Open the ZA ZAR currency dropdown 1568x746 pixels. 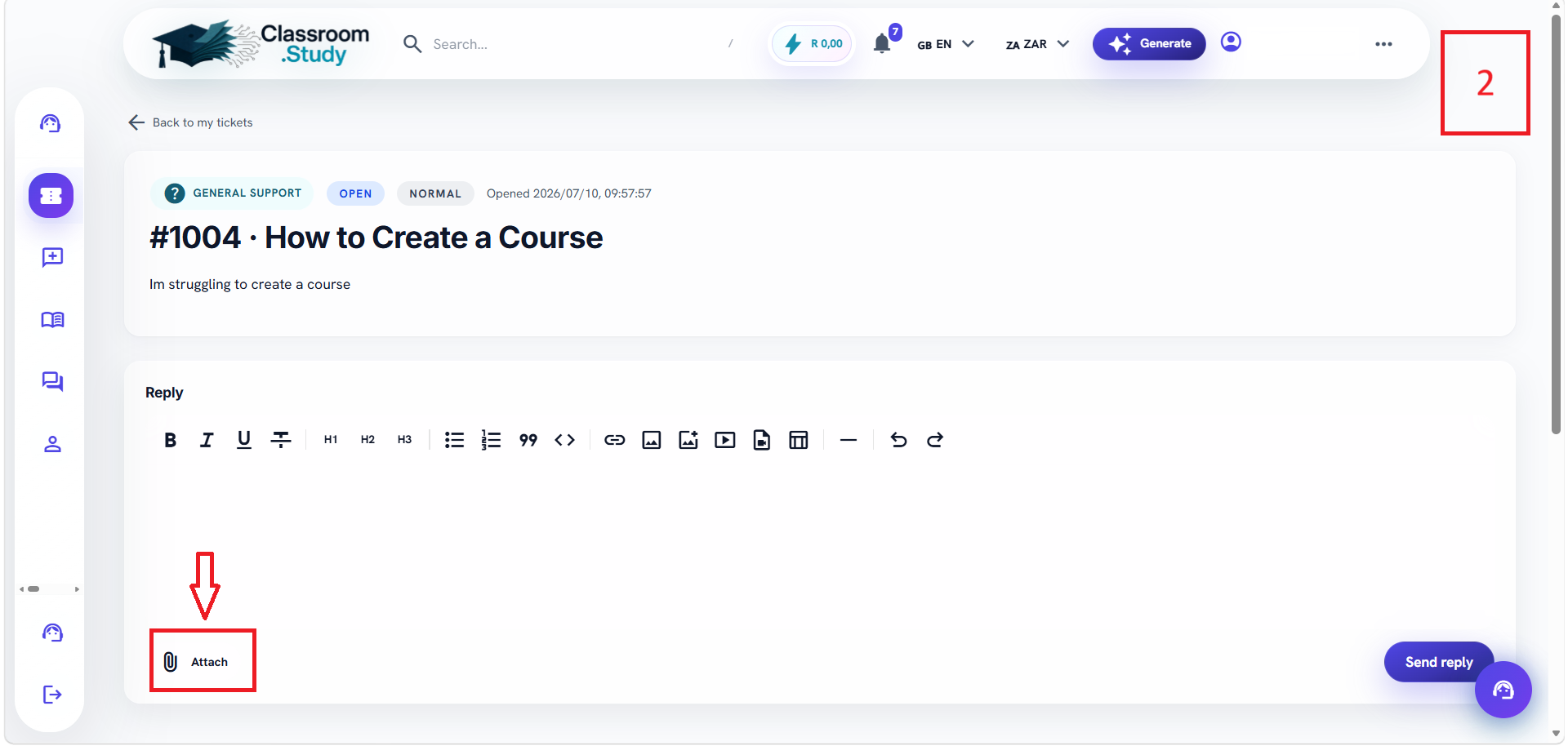tap(1037, 44)
